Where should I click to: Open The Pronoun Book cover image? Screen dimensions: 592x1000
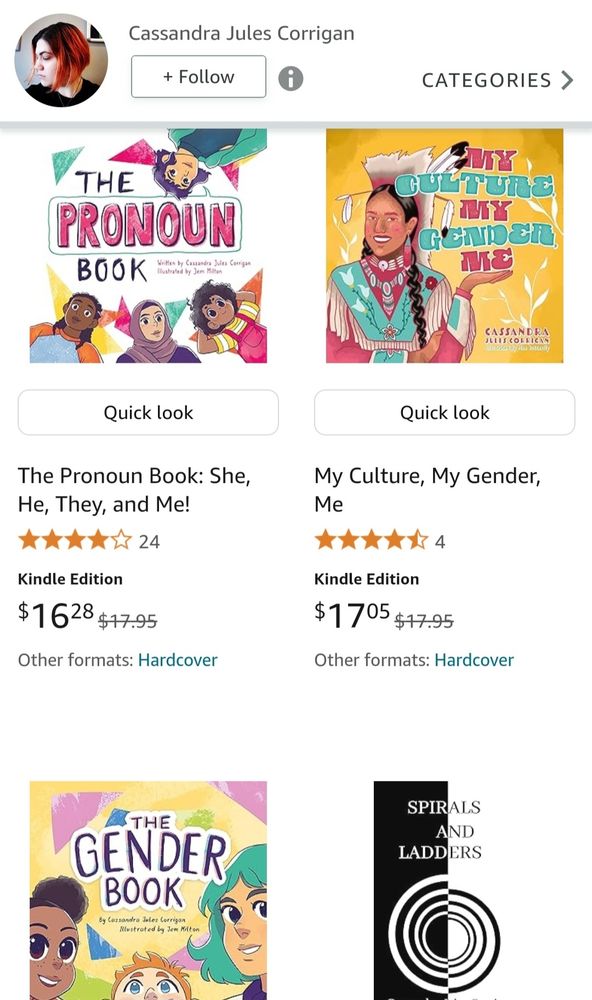148,246
